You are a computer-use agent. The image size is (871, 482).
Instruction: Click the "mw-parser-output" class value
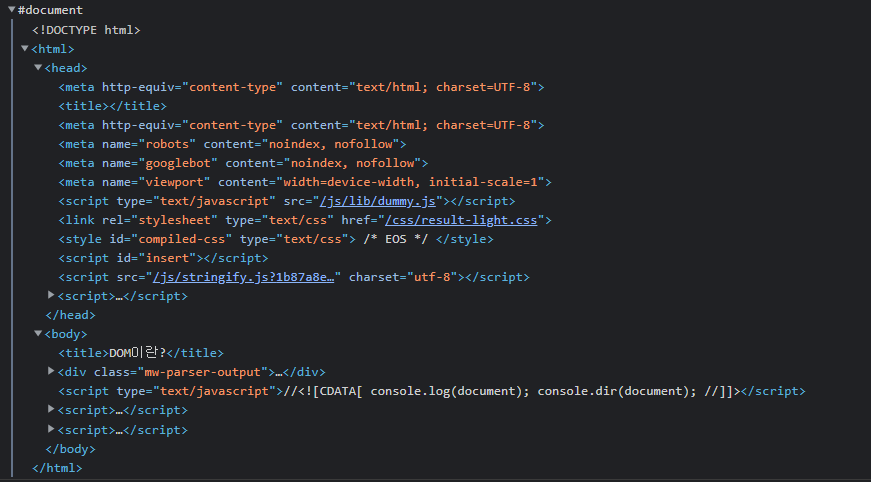203,372
